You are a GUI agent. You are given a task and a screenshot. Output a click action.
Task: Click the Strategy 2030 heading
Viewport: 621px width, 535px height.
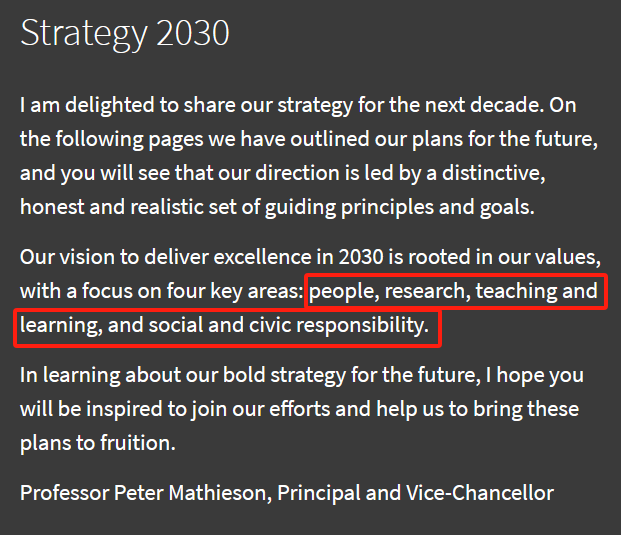click(x=125, y=34)
